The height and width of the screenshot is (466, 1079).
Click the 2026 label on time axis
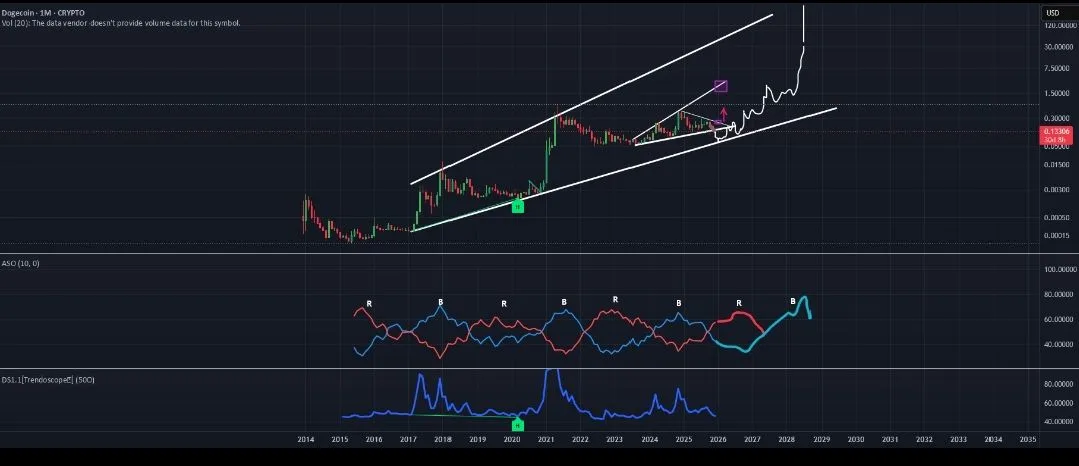718,439
